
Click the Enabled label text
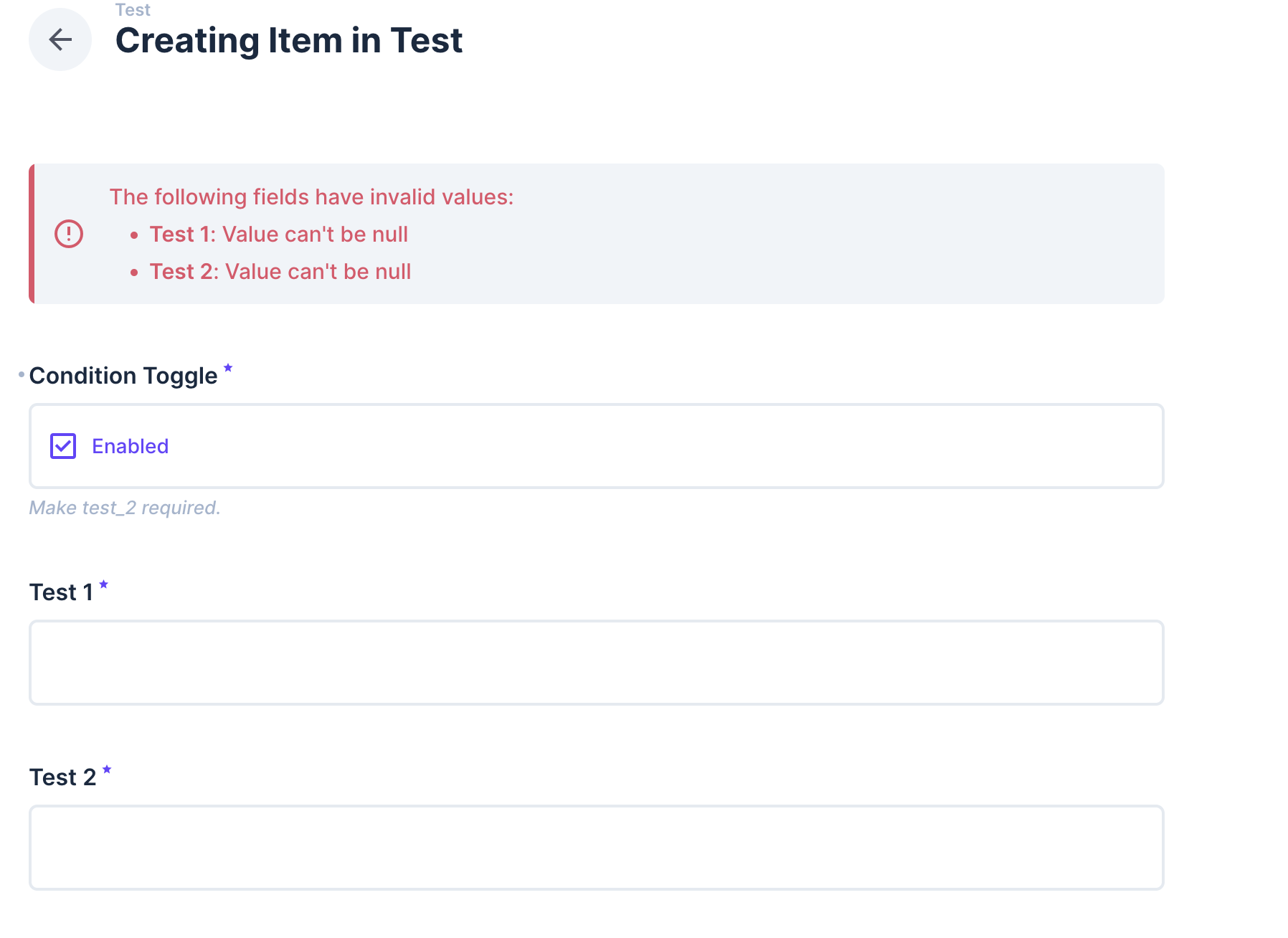[130, 445]
